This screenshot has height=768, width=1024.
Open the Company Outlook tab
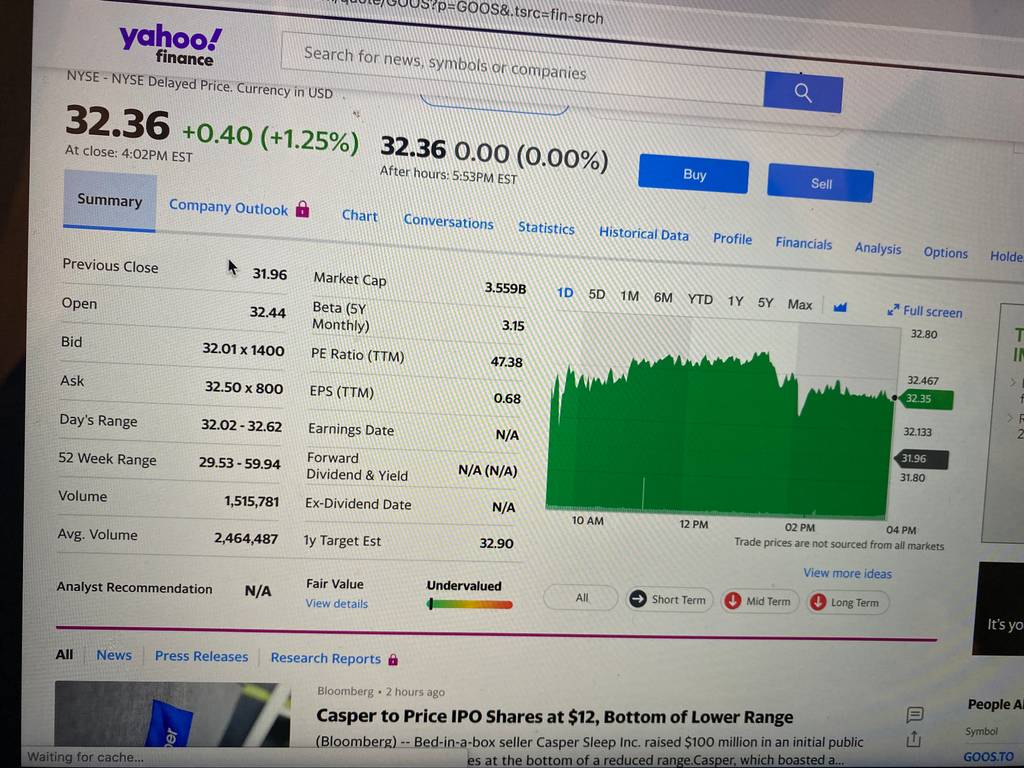point(228,208)
